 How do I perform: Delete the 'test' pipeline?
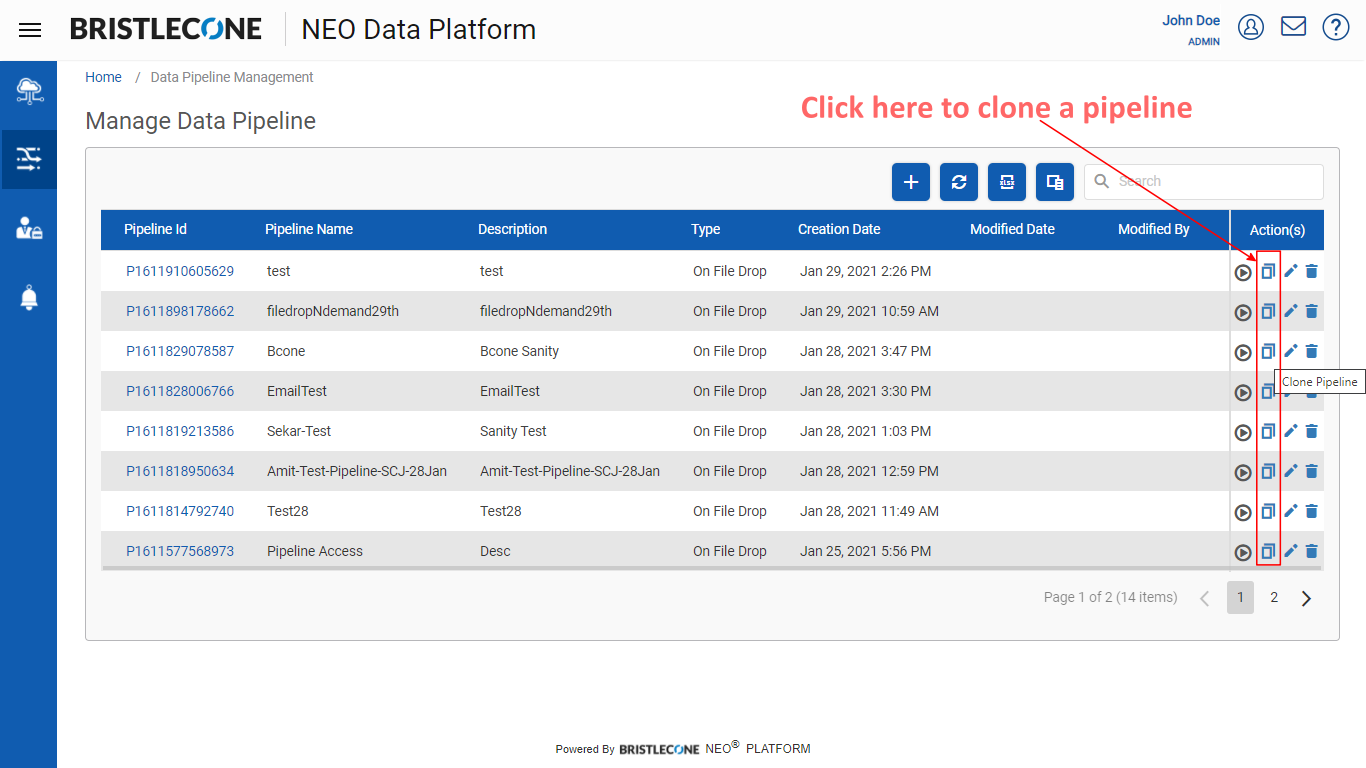click(x=1312, y=271)
